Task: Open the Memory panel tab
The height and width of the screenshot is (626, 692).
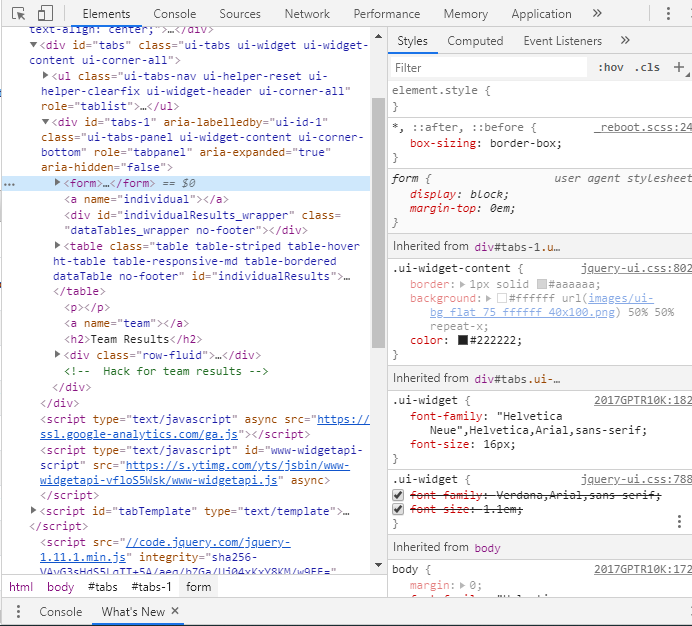Action: (466, 14)
